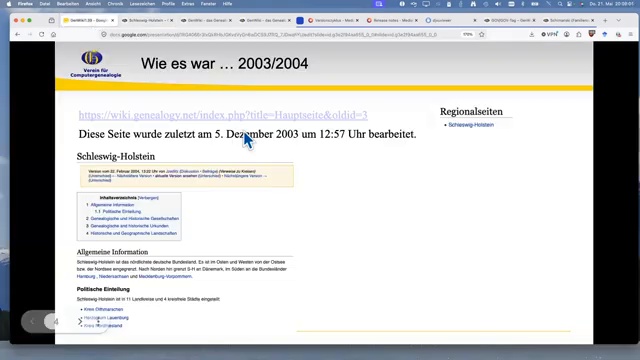Open the extensions puzzle icon
This screenshot has height=360, width=640.
tap(579, 35)
